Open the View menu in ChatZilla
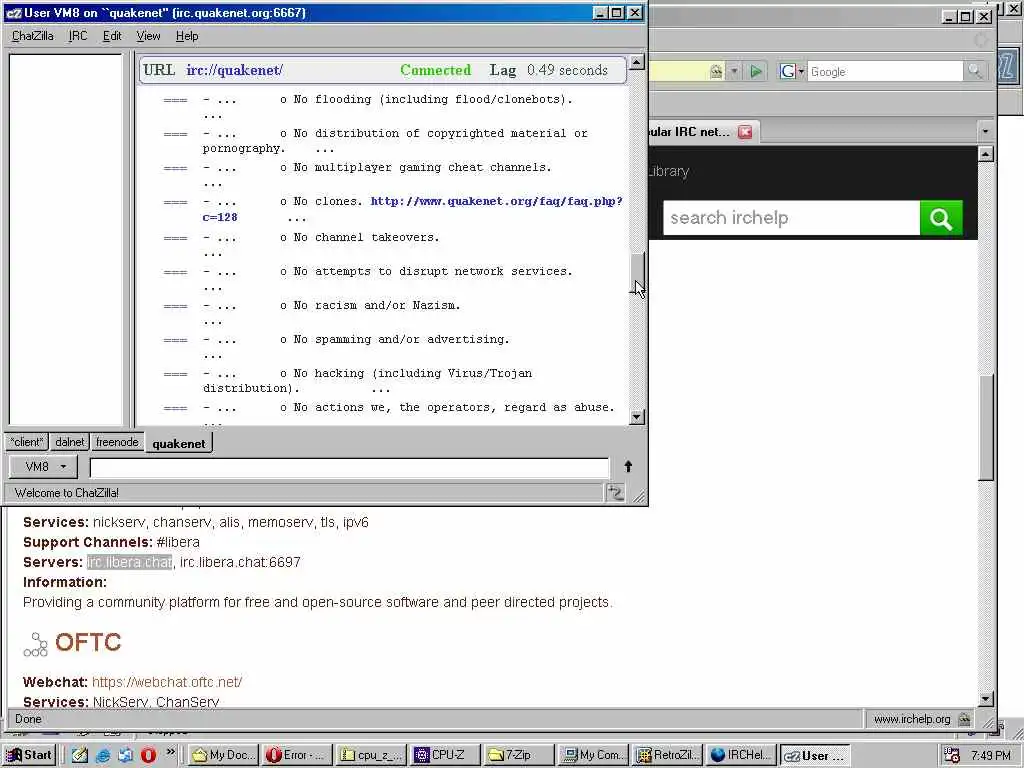 click(x=148, y=36)
